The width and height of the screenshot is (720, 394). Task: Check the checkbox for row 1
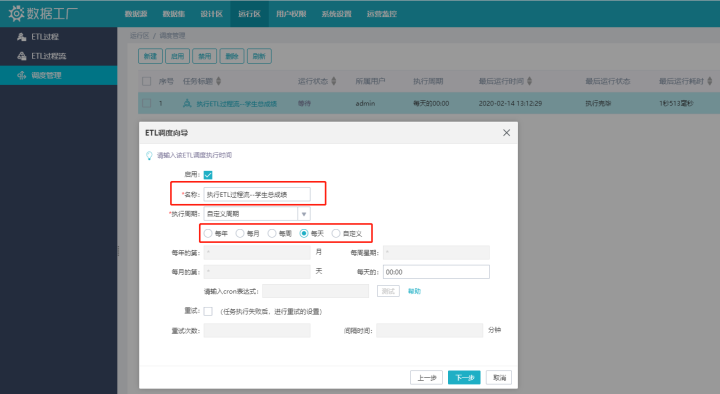point(146,103)
